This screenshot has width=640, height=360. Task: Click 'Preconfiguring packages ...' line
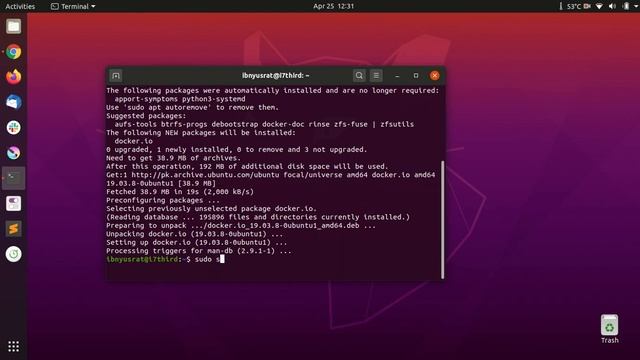point(163,200)
